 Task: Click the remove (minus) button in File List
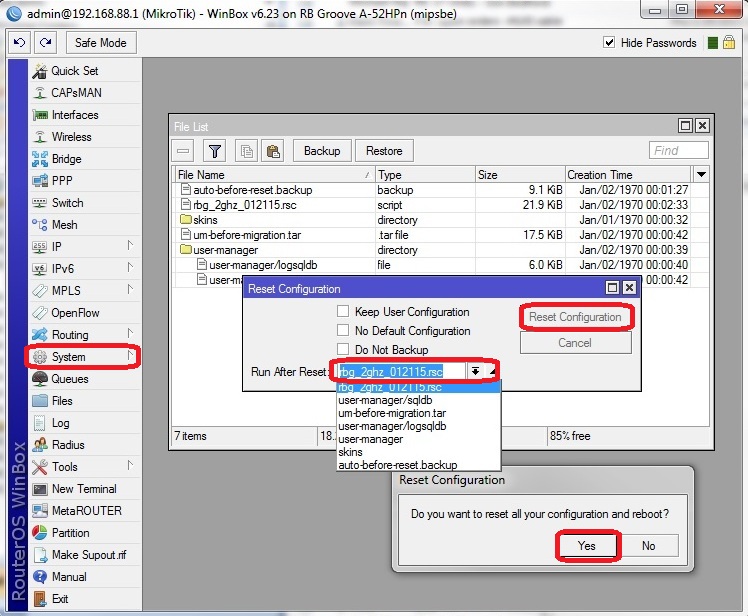[183, 151]
